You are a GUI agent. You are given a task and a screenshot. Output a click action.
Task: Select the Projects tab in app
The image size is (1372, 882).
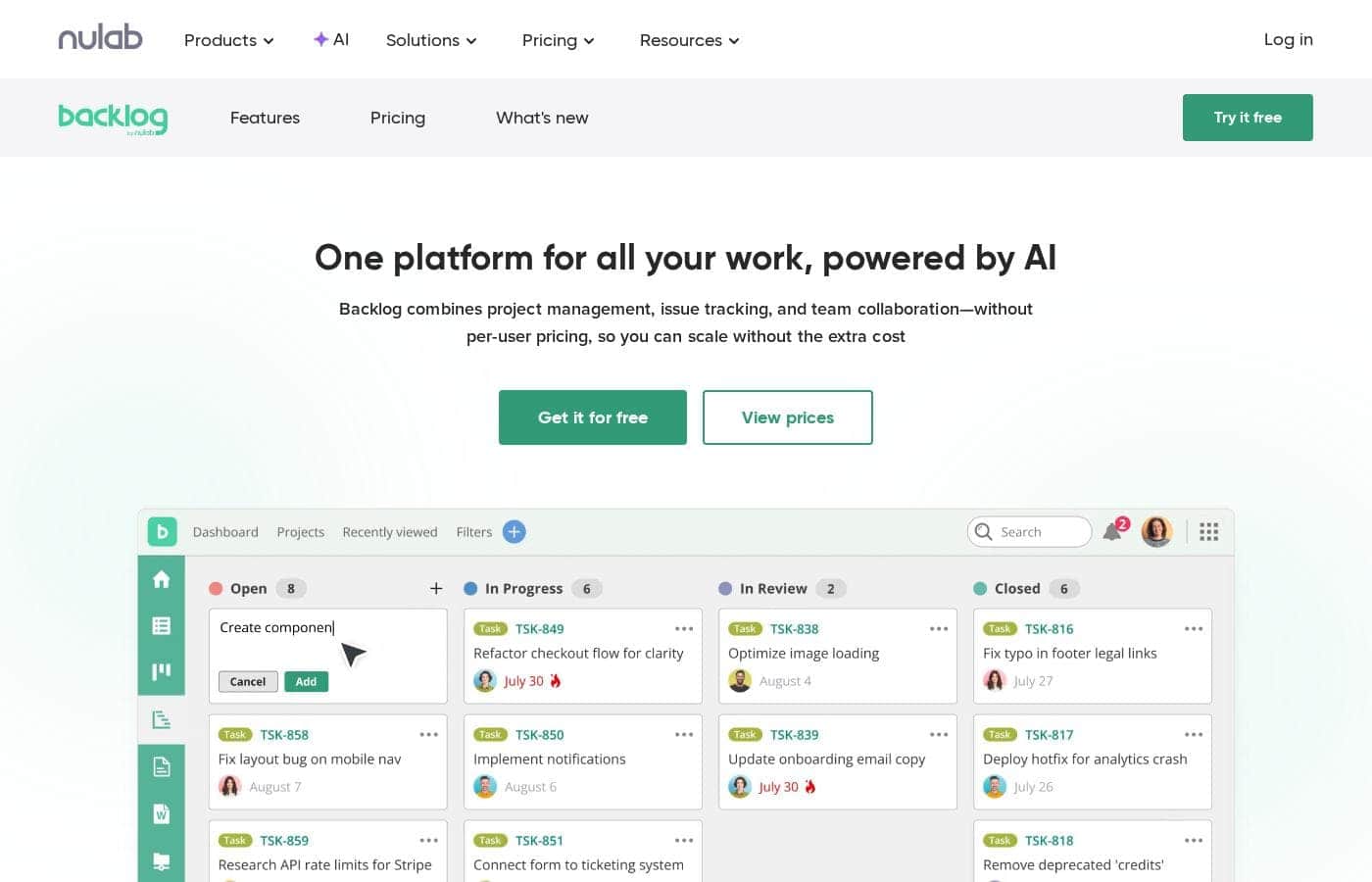point(301,532)
